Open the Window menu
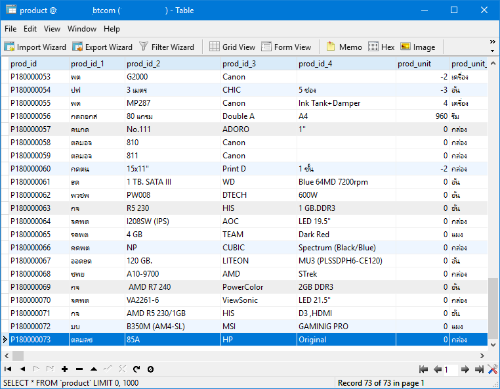Screen dimensions: 500x389 tap(82, 29)
